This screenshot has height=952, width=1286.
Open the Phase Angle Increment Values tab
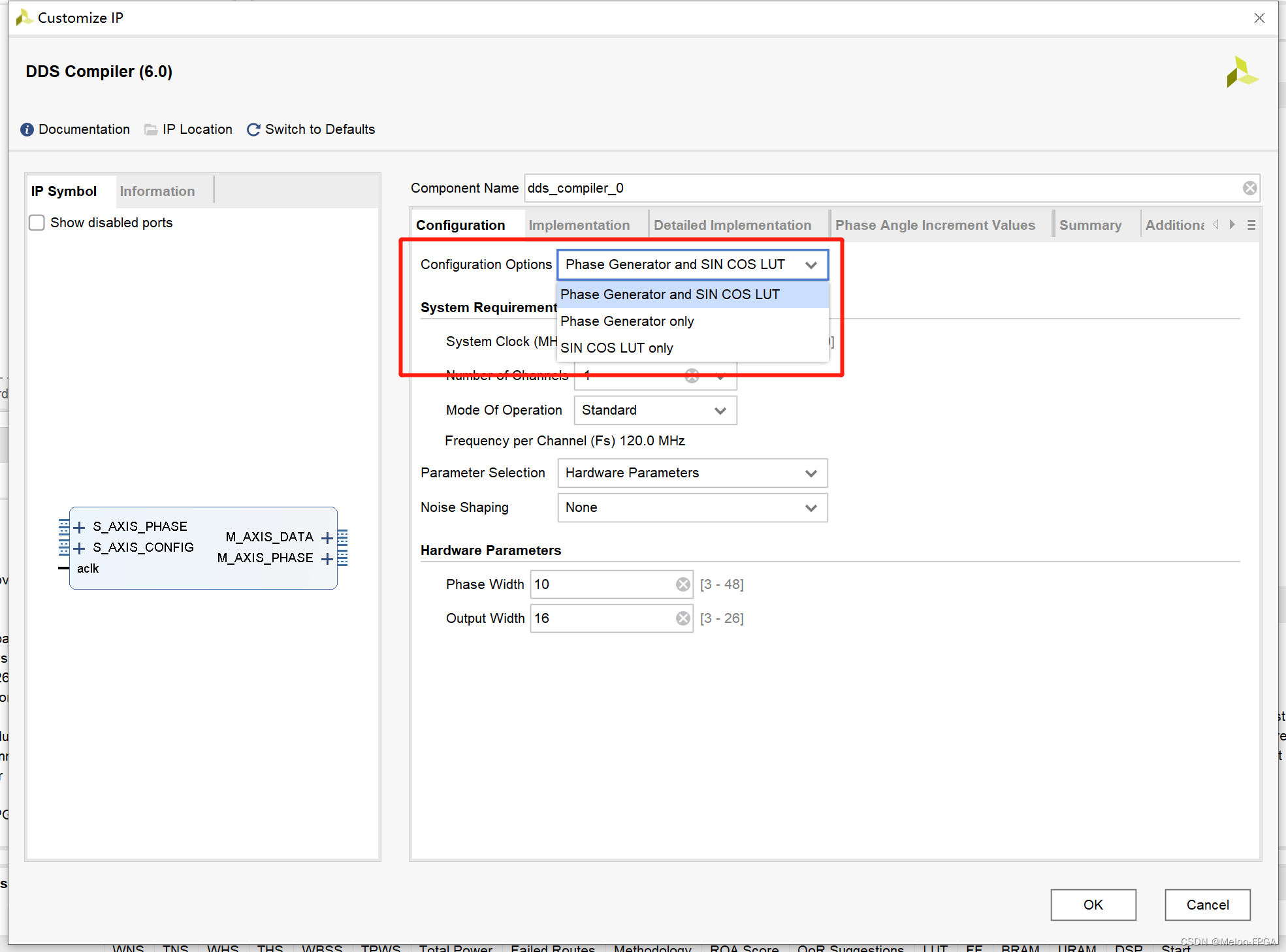pos(935,225)
